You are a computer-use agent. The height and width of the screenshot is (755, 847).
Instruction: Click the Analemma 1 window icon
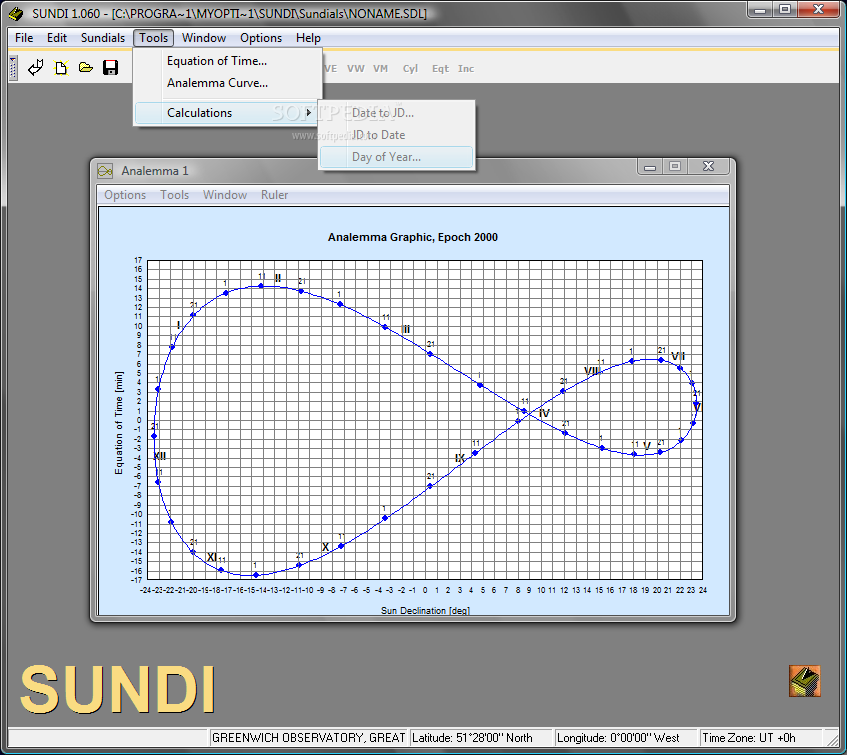[105, 171]
